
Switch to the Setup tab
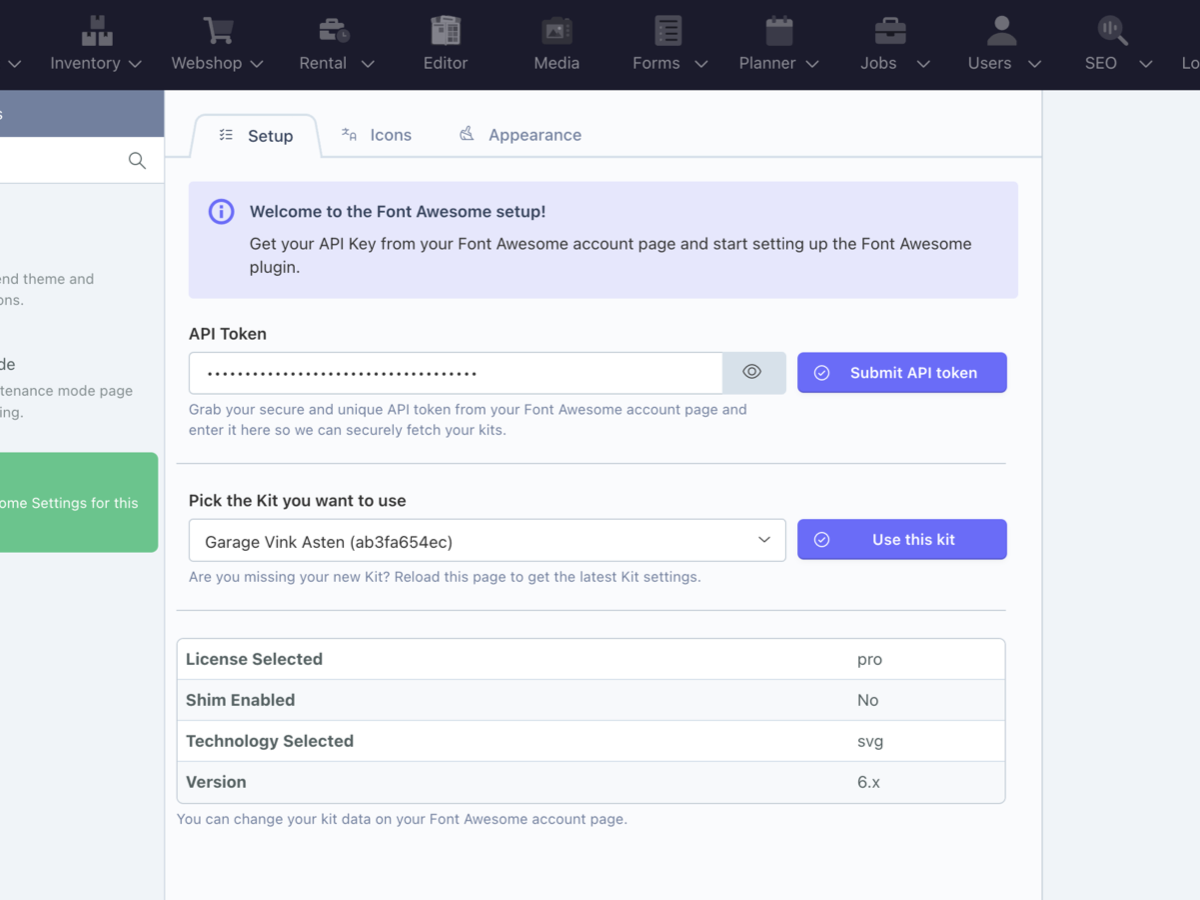256,136
